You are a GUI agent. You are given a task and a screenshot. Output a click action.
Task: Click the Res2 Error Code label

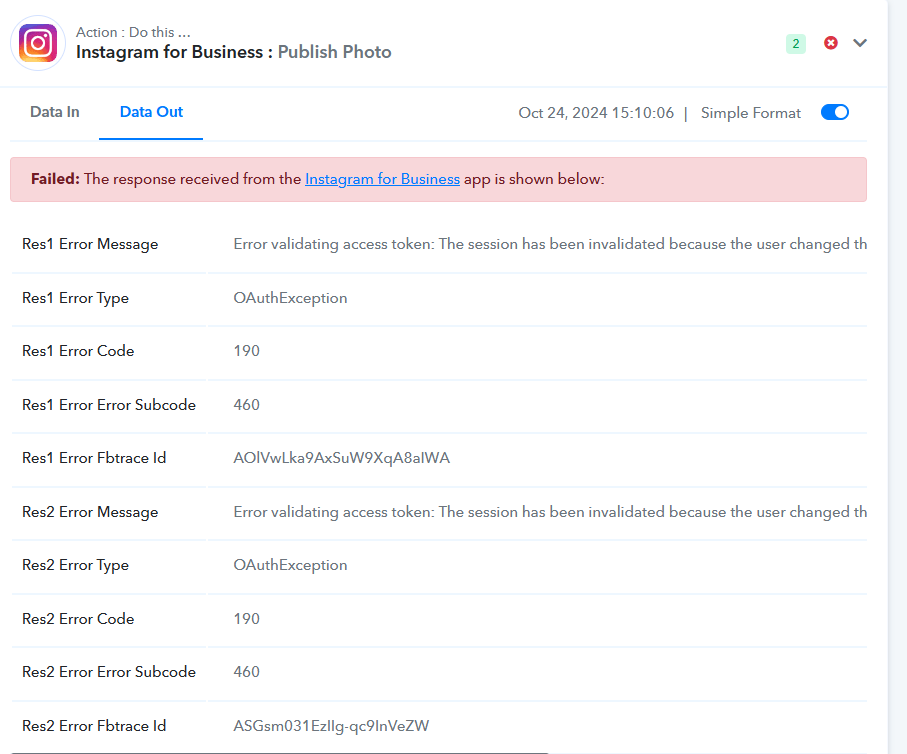coord(78,619)
